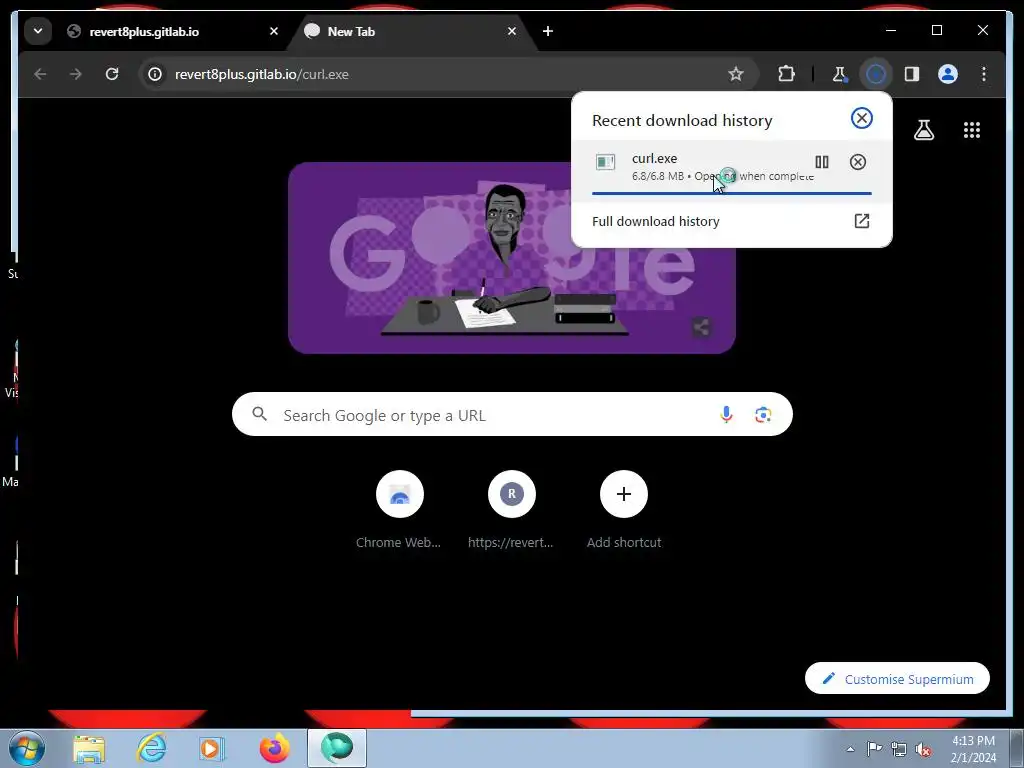Open the profile avatar menu
This screenshot has height=768, width=1024.
pyautogui.click(x=948, y=74)
